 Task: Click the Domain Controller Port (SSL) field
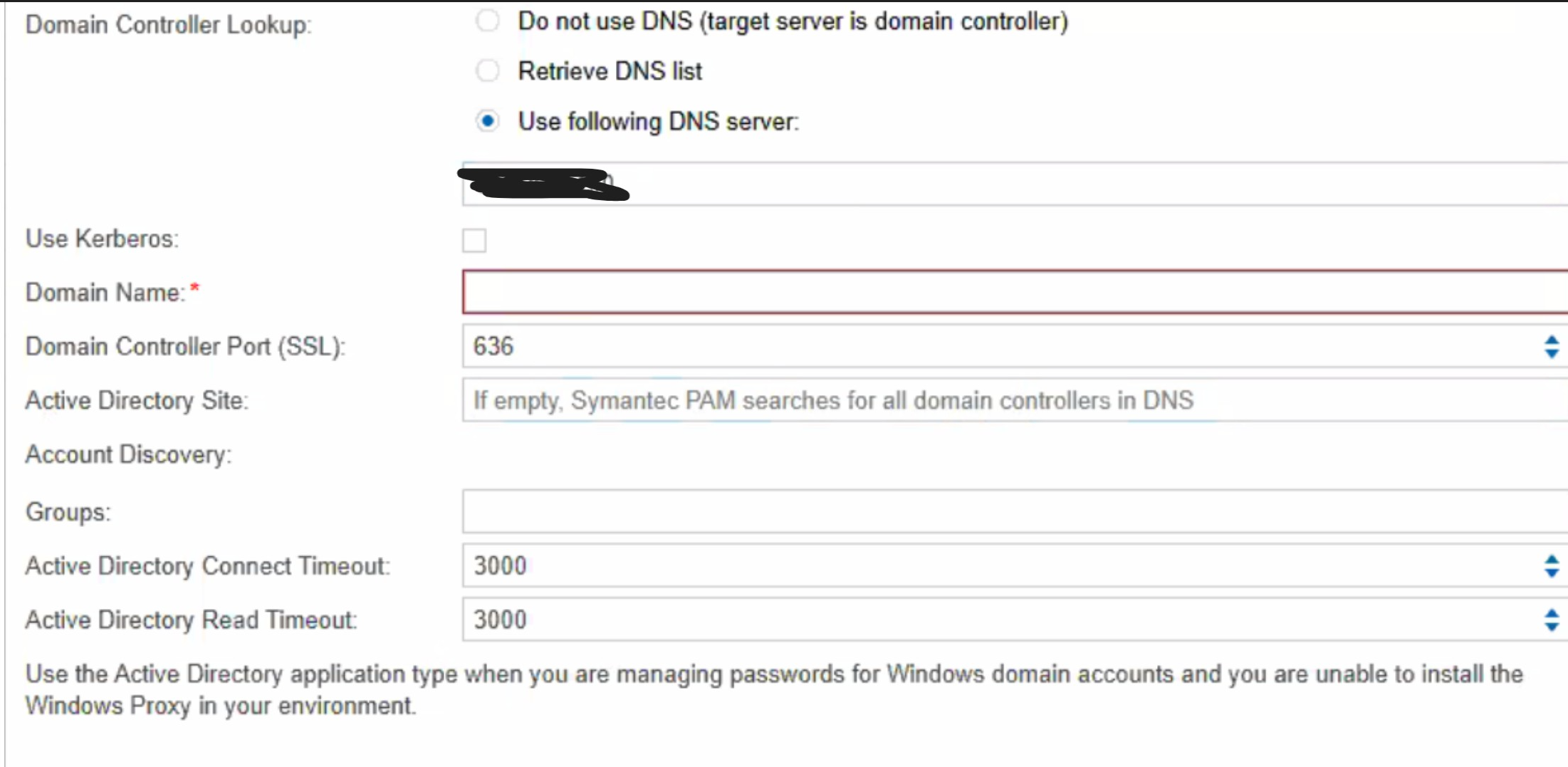(997, 347)
